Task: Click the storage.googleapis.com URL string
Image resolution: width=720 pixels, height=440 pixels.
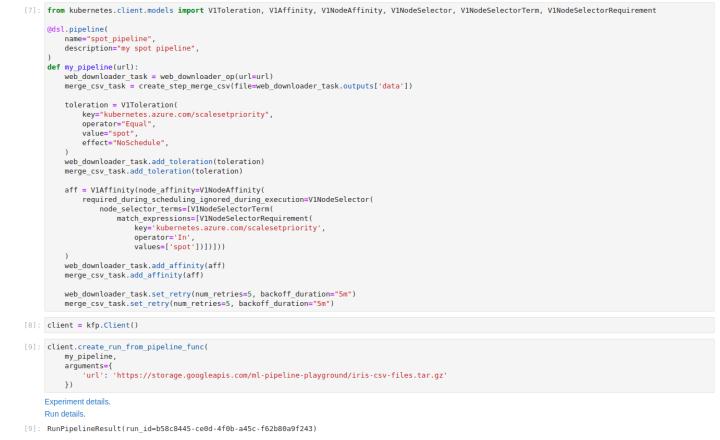Action: click(280, 375)
